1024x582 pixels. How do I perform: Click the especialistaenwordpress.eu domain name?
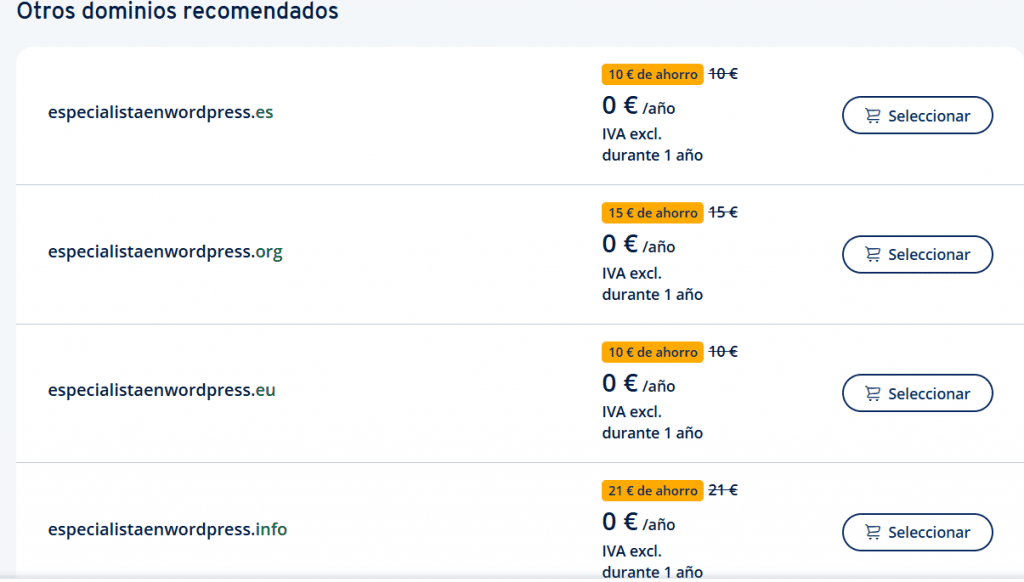tap(162, 390)
